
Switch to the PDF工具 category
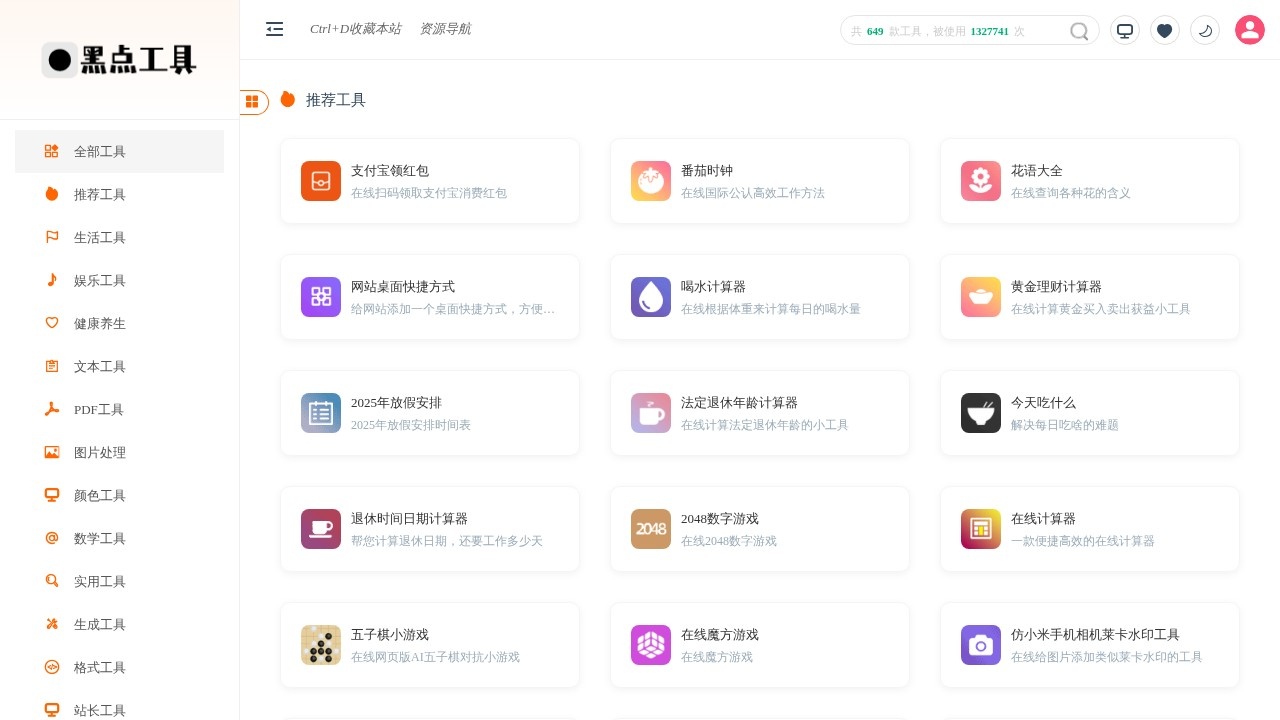(x=99, y=409)
